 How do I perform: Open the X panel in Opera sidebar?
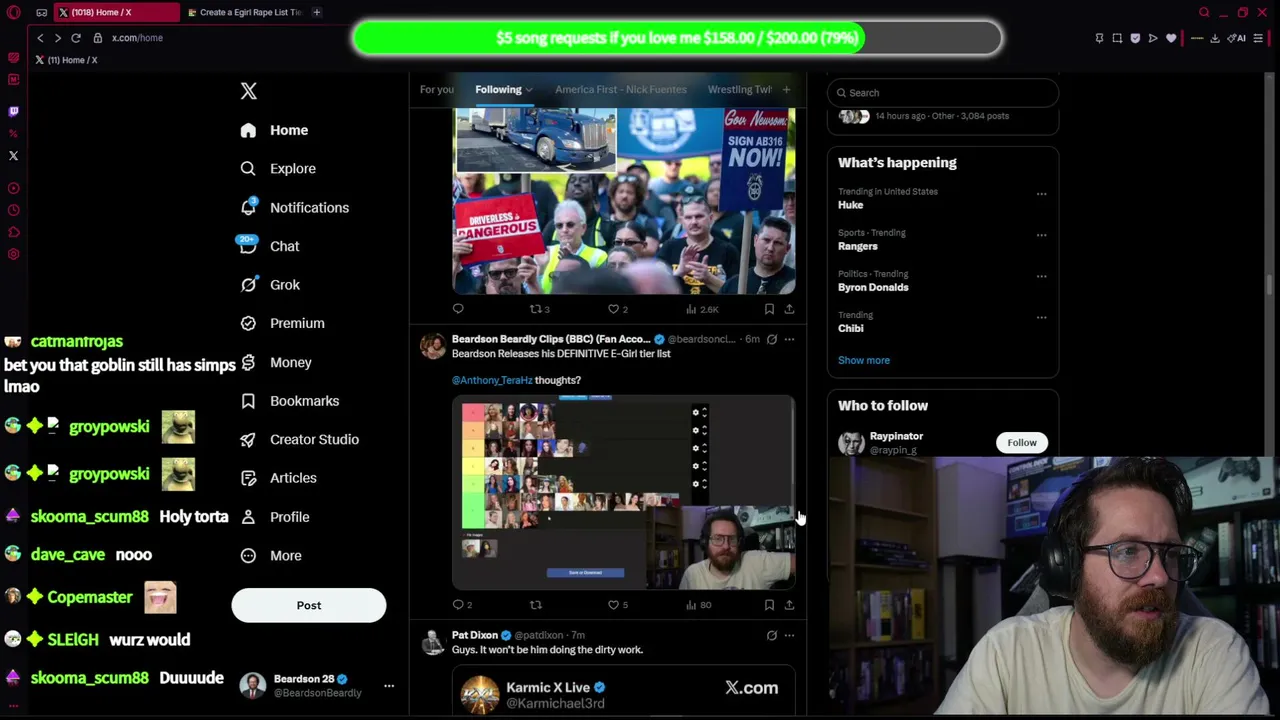[13, 155]
